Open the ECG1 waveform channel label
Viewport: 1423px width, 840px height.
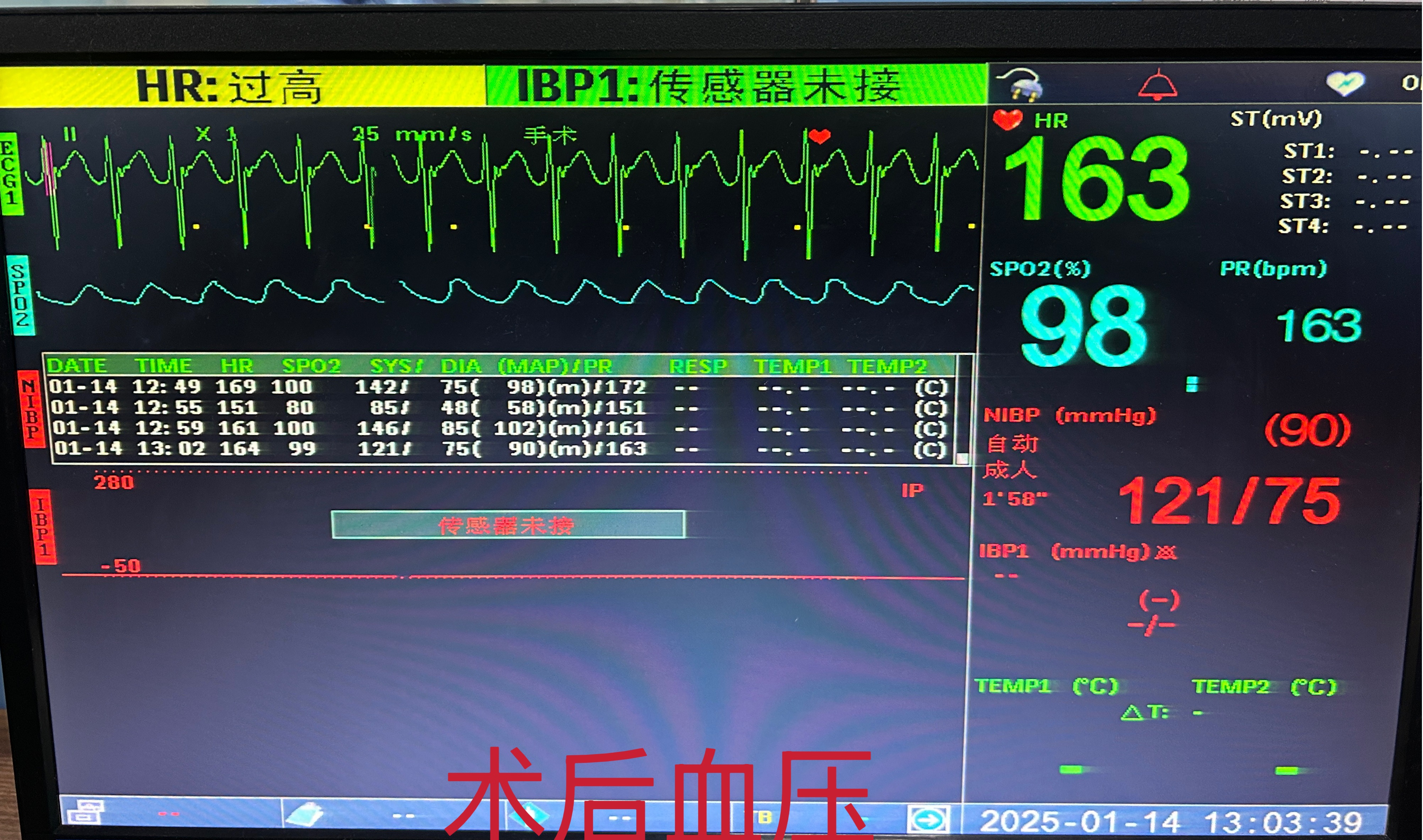(x=11, y=174)
